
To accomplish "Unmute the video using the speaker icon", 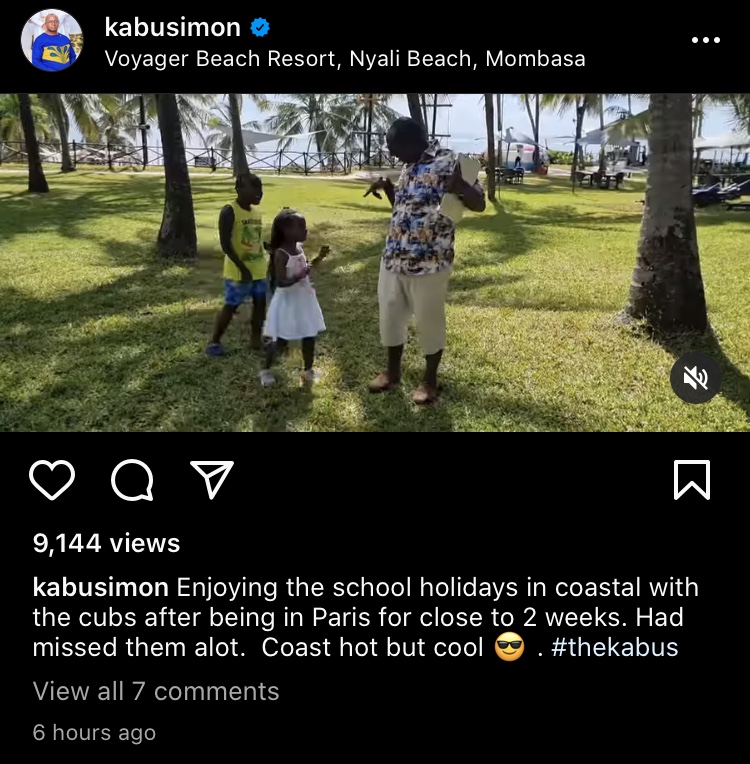I will point(695,378).
